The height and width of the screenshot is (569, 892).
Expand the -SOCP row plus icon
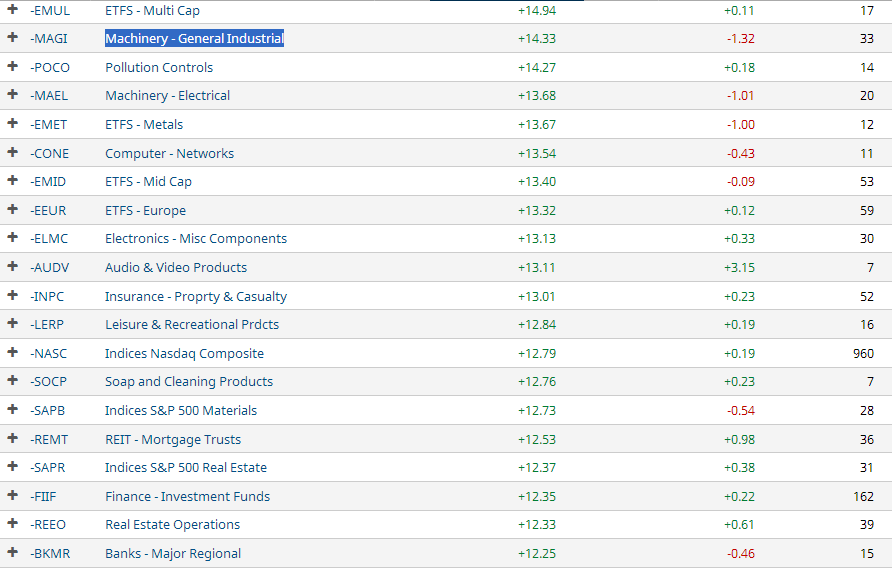12,380
